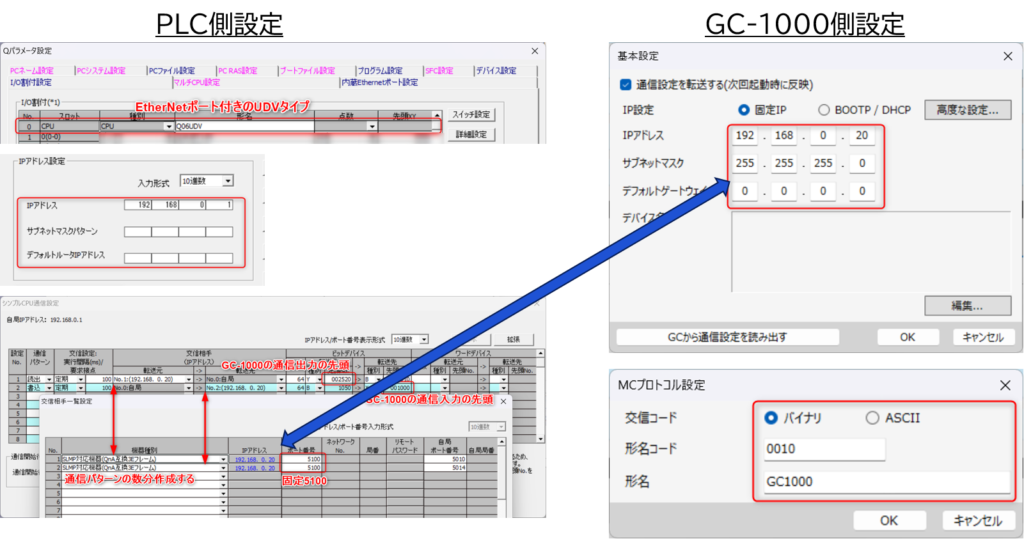The image size is (1024, 539).
Task: Click the 編集... button in 基本設定
Action: coord(967,306)
